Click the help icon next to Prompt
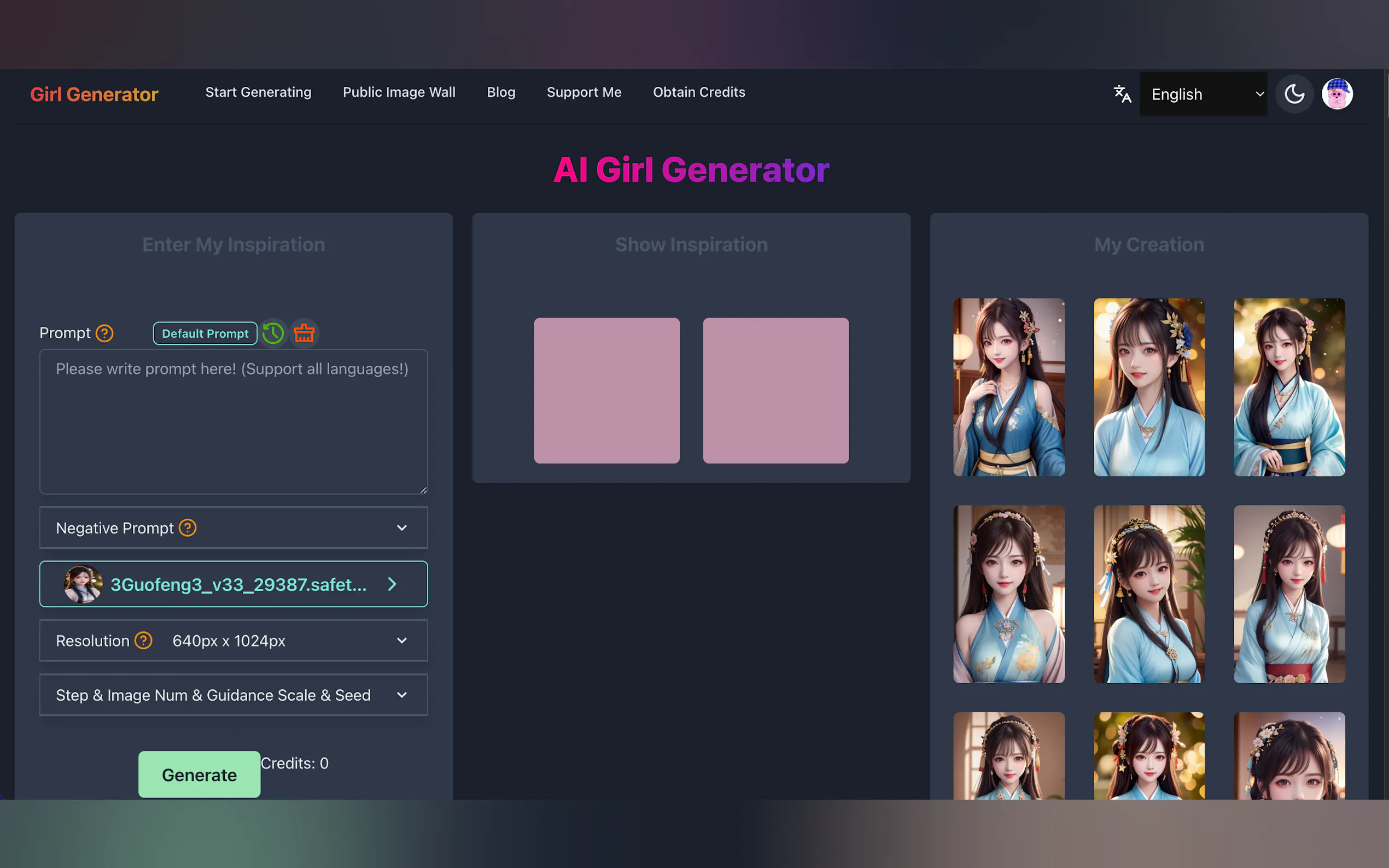The image size is (1389, 868). pyautogui.click(x=104, y=333)
